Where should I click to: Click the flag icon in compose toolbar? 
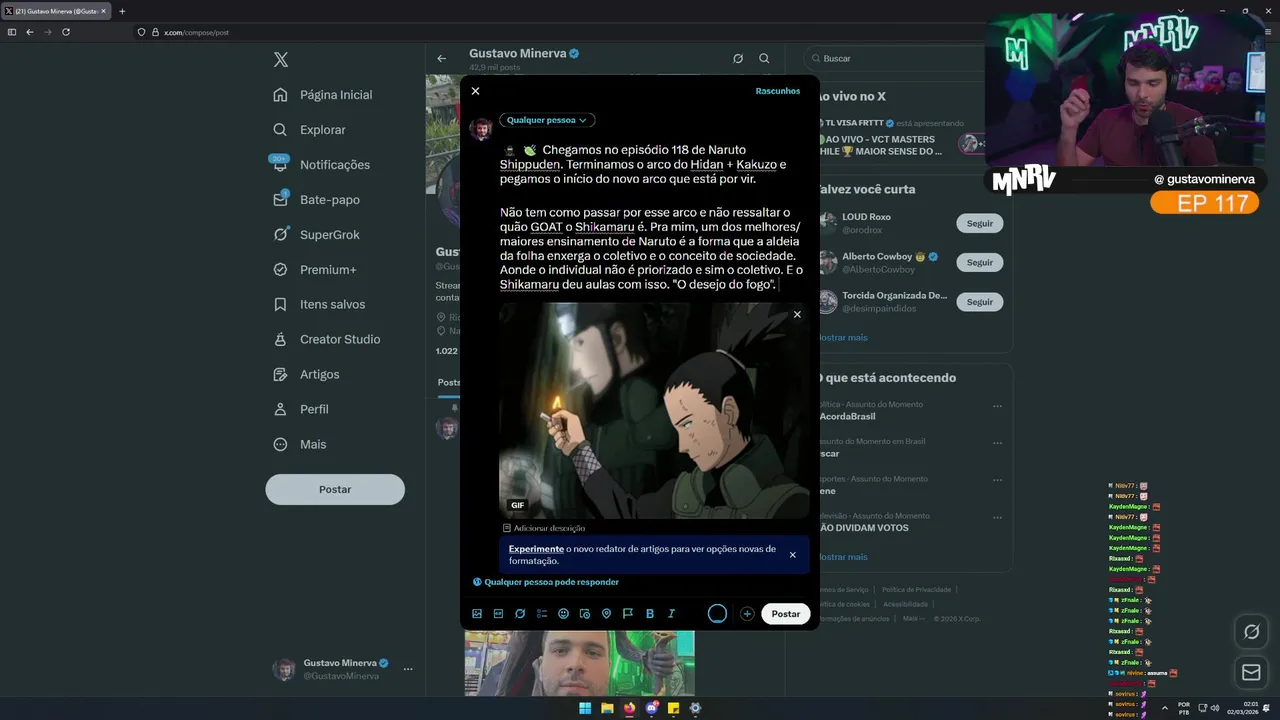click(628, 614)
